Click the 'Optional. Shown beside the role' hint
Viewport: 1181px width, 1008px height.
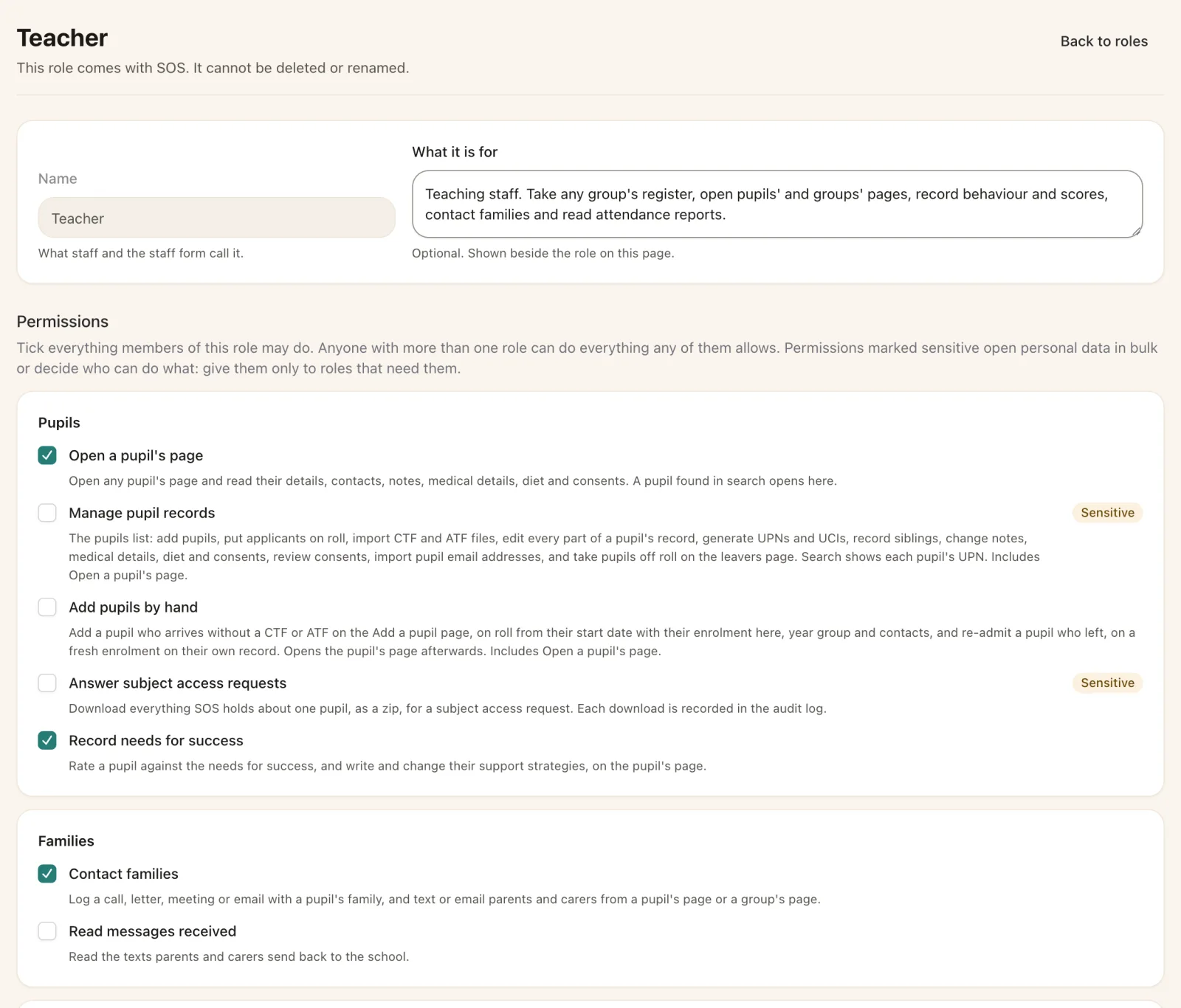(543, 253)
